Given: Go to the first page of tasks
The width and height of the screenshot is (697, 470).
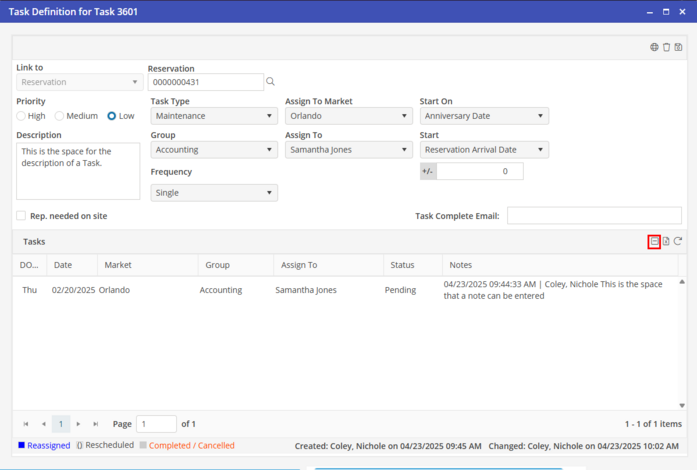Looking at the screenshot, I should coord(26,424).
